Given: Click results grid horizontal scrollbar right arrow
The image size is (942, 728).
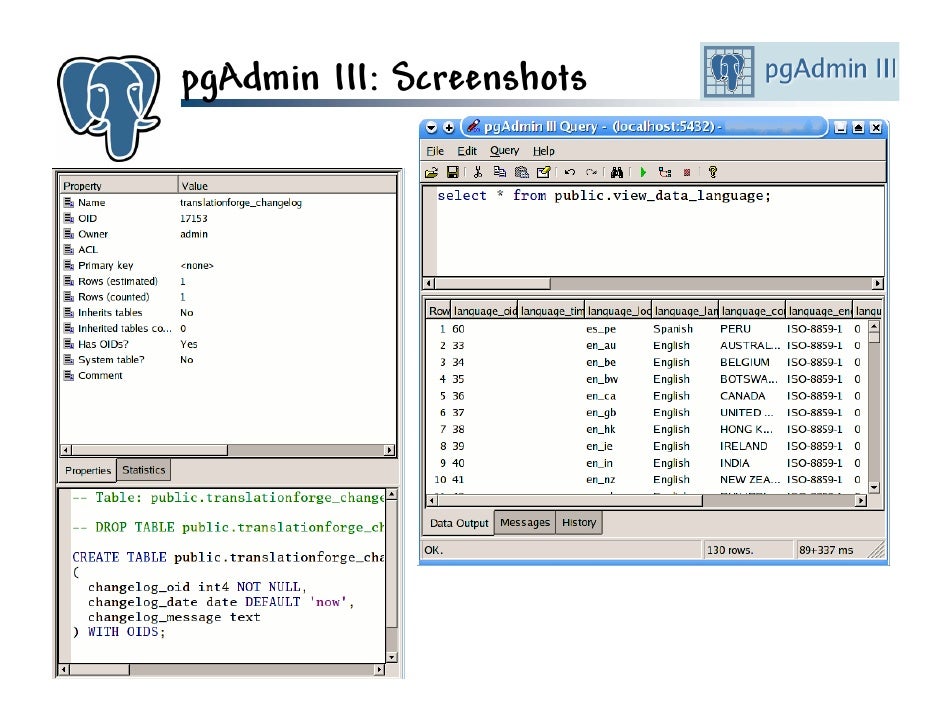Looking at the screenshot, I should (861, 500).
